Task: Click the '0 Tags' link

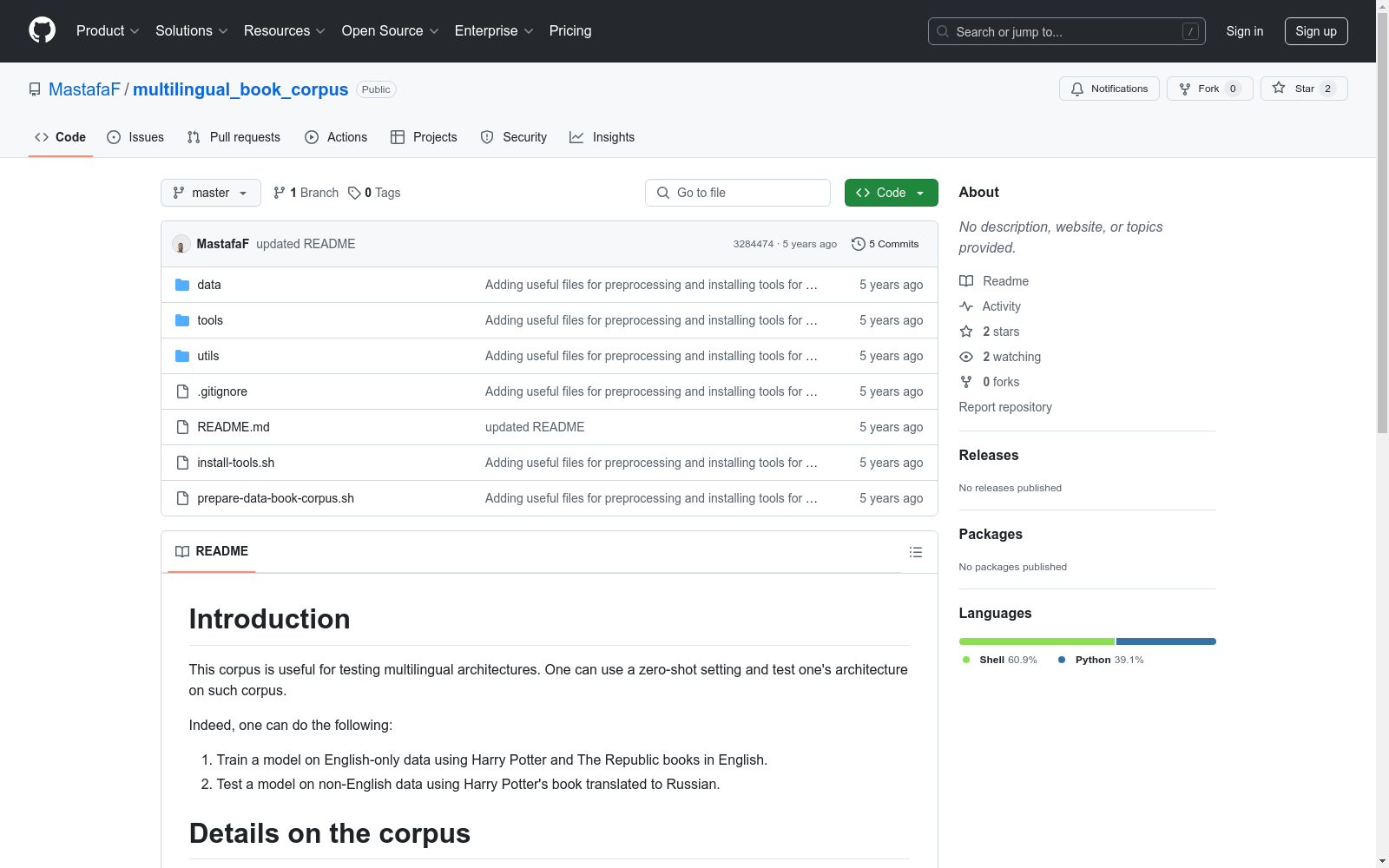Action: click(374, 193)
